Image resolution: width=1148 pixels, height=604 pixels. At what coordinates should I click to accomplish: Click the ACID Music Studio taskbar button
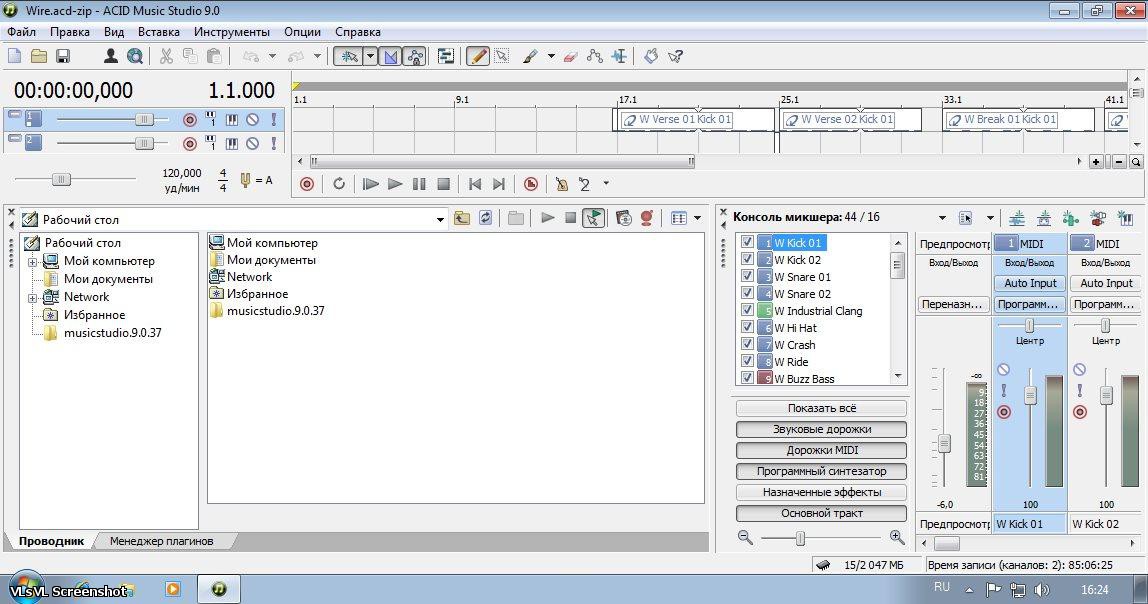click(x=219, y=589)
